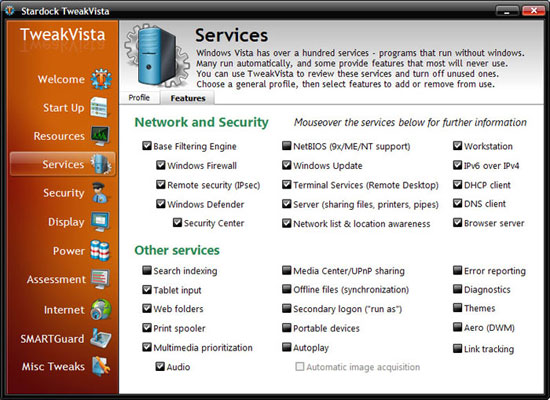Click the Start Up list icon
The height and width of the screenshot is (400, 550).
point(100,107)
